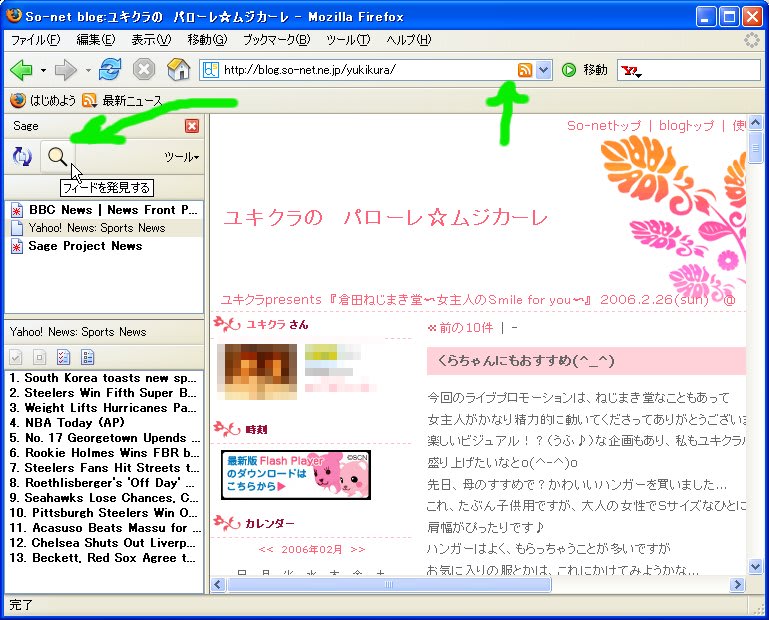Click the はじめよう Firefox bookmark icon

18,101
